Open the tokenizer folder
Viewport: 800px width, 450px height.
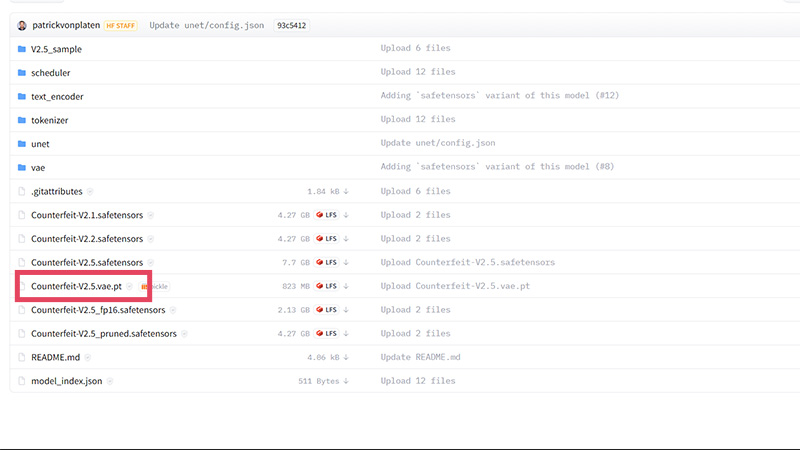click(49, 120)
